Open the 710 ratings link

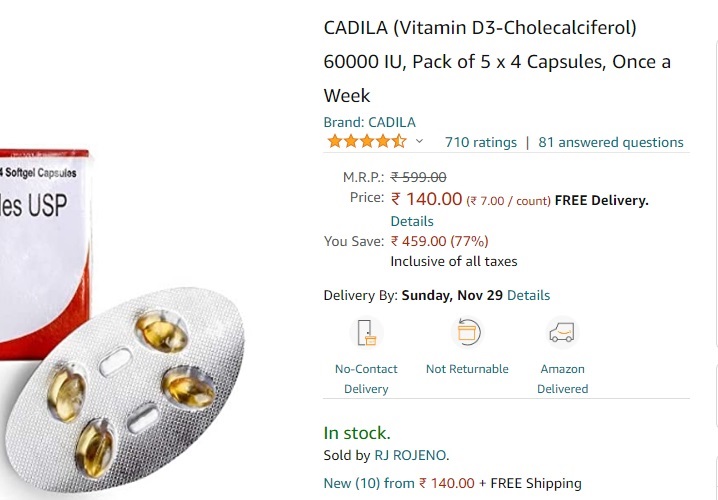(480, 142)
